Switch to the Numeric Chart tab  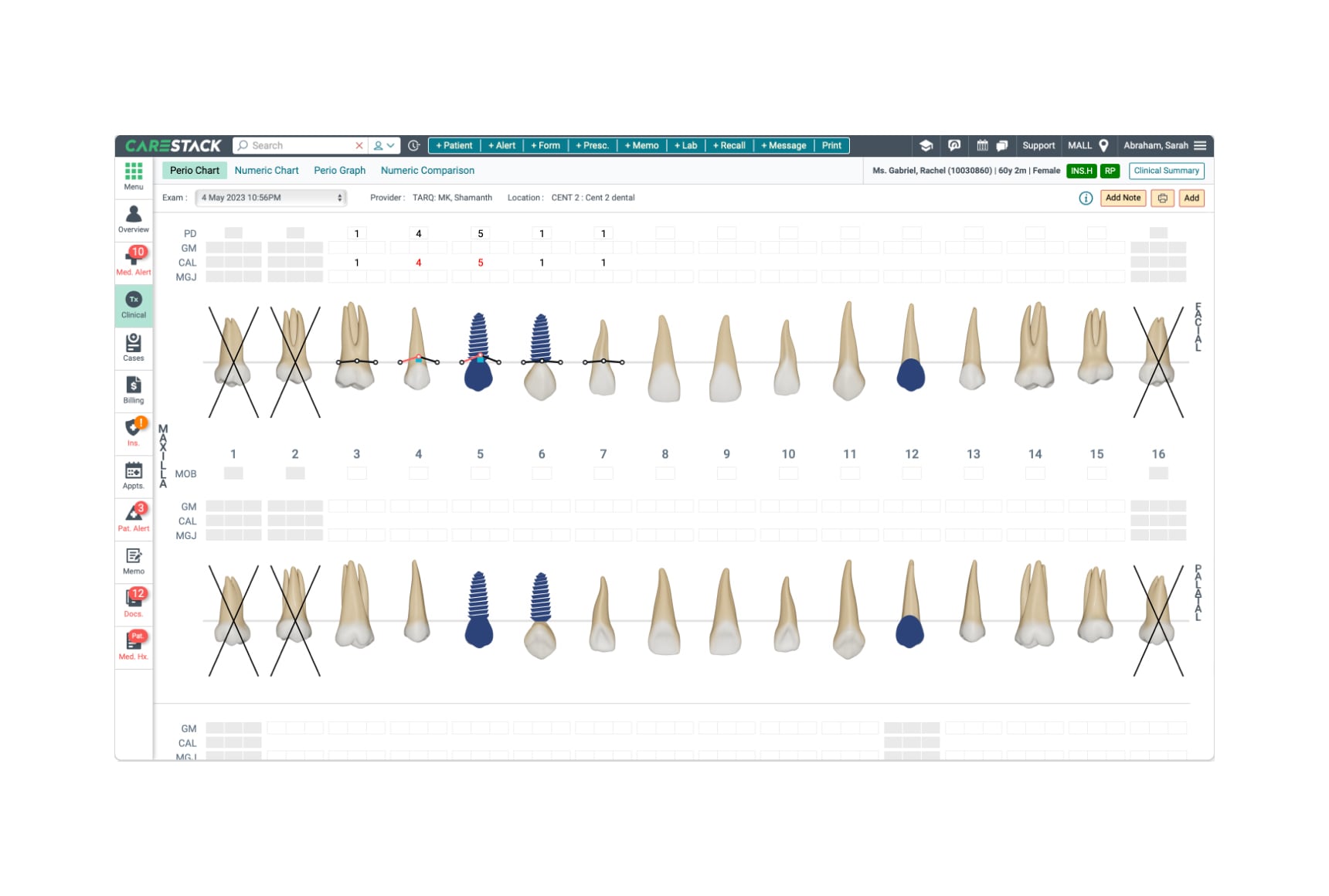pyautogui.click(x=267, y=171)
